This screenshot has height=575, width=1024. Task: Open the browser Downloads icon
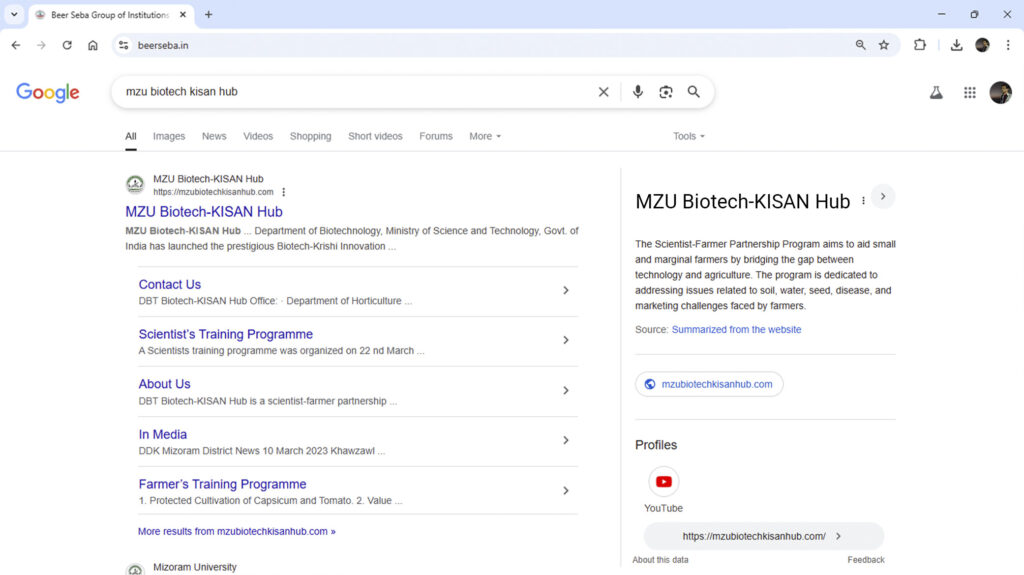pyautogui.click(x=956, y=45)
